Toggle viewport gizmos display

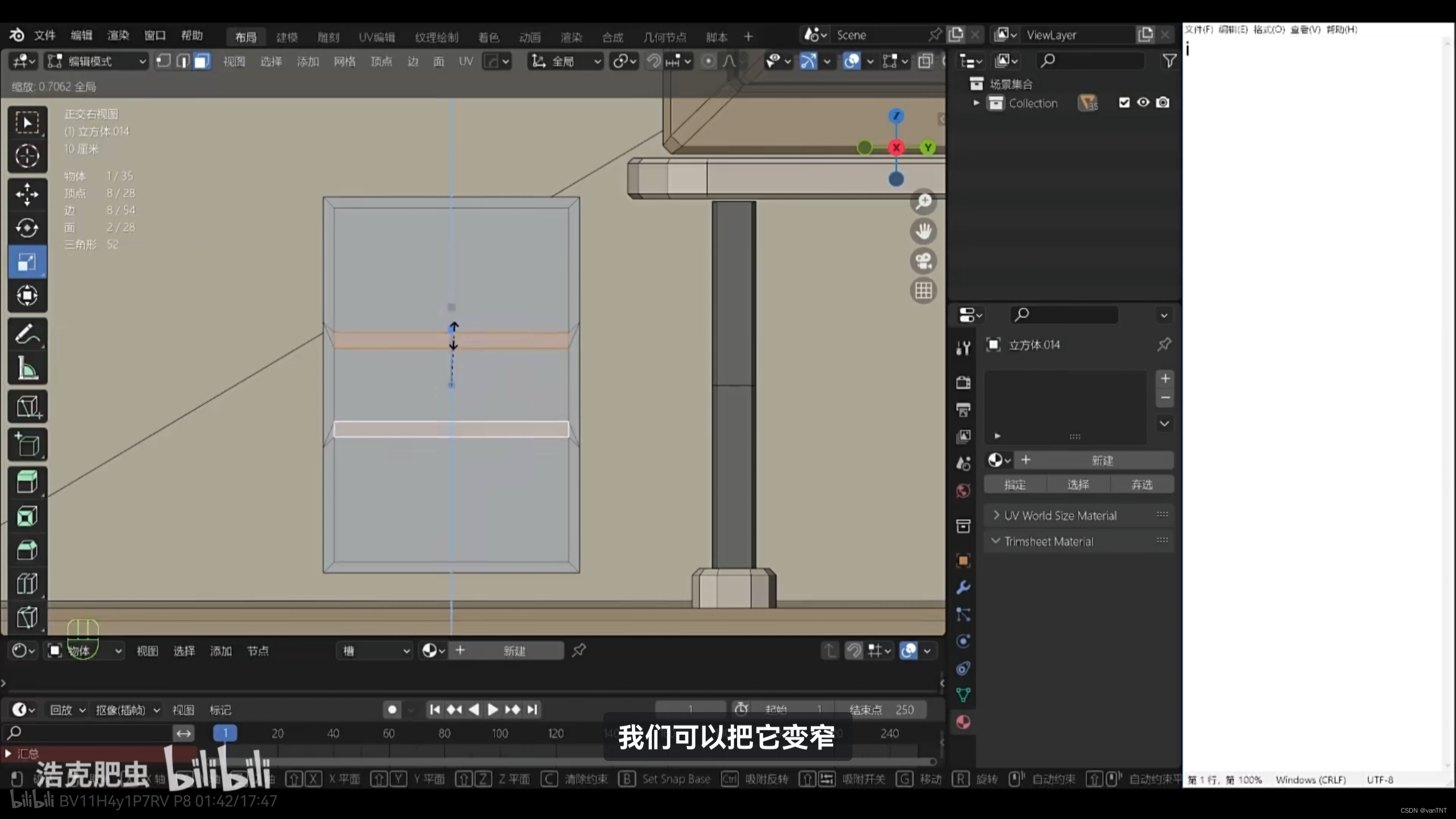click(808, 61)
